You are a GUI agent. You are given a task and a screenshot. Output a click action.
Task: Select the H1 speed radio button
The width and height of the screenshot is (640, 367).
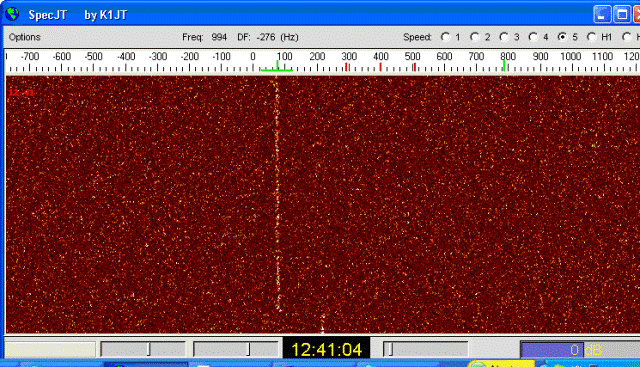point(591,37)
